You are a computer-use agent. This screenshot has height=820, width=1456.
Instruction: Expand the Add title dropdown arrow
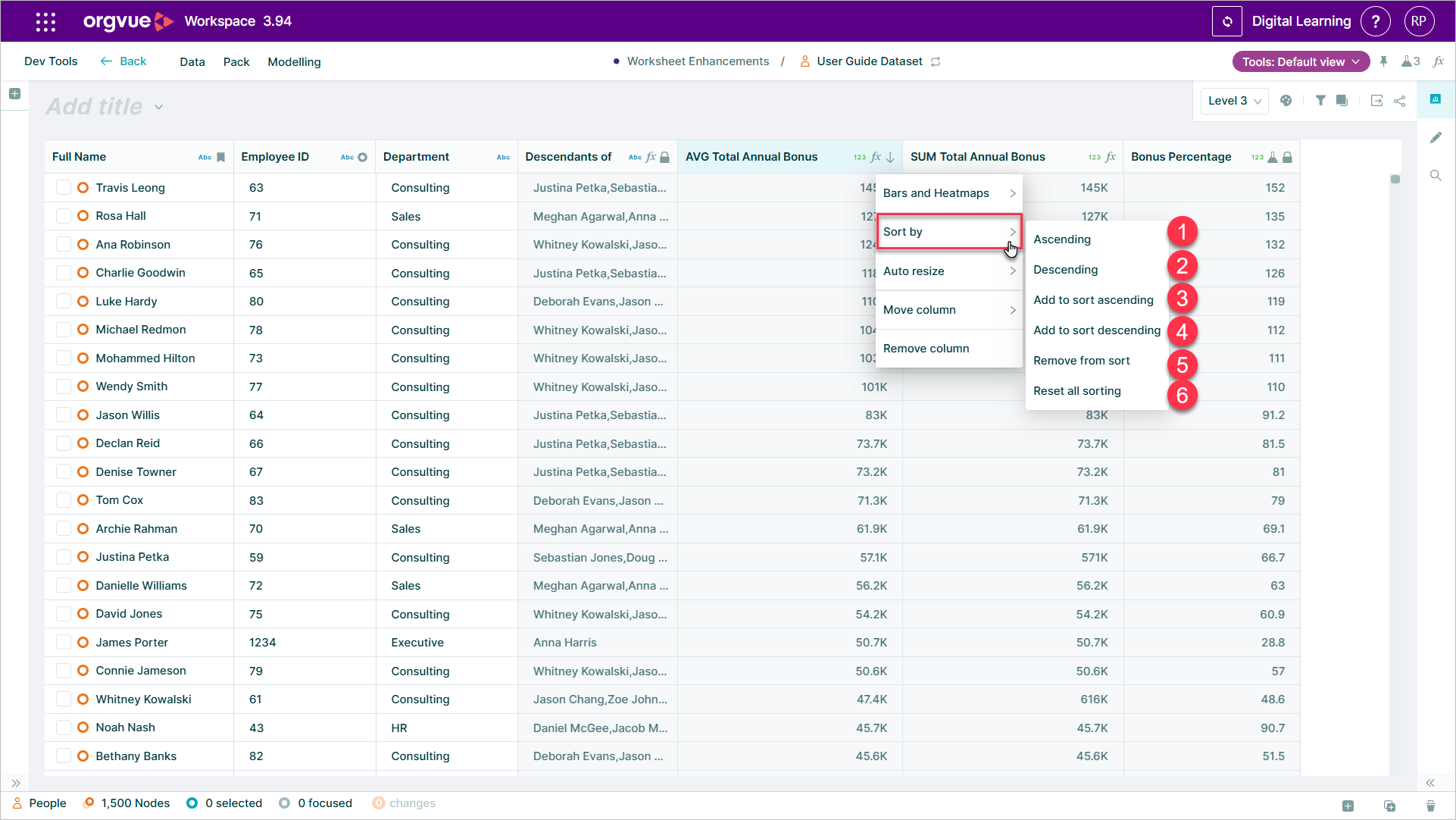pyautogui.click(x=158, y=108)
